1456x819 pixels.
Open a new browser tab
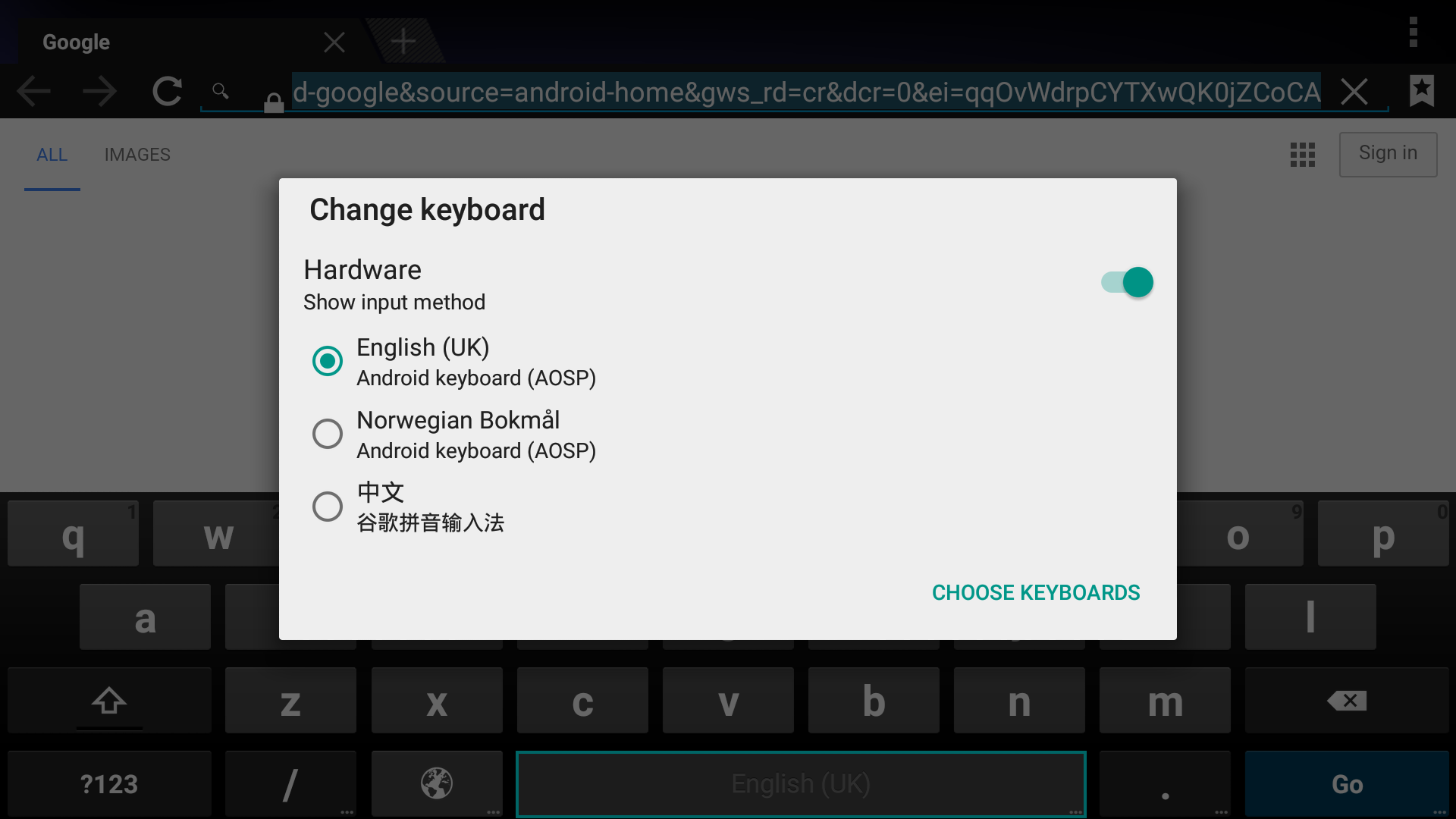(x=403, y=41)
